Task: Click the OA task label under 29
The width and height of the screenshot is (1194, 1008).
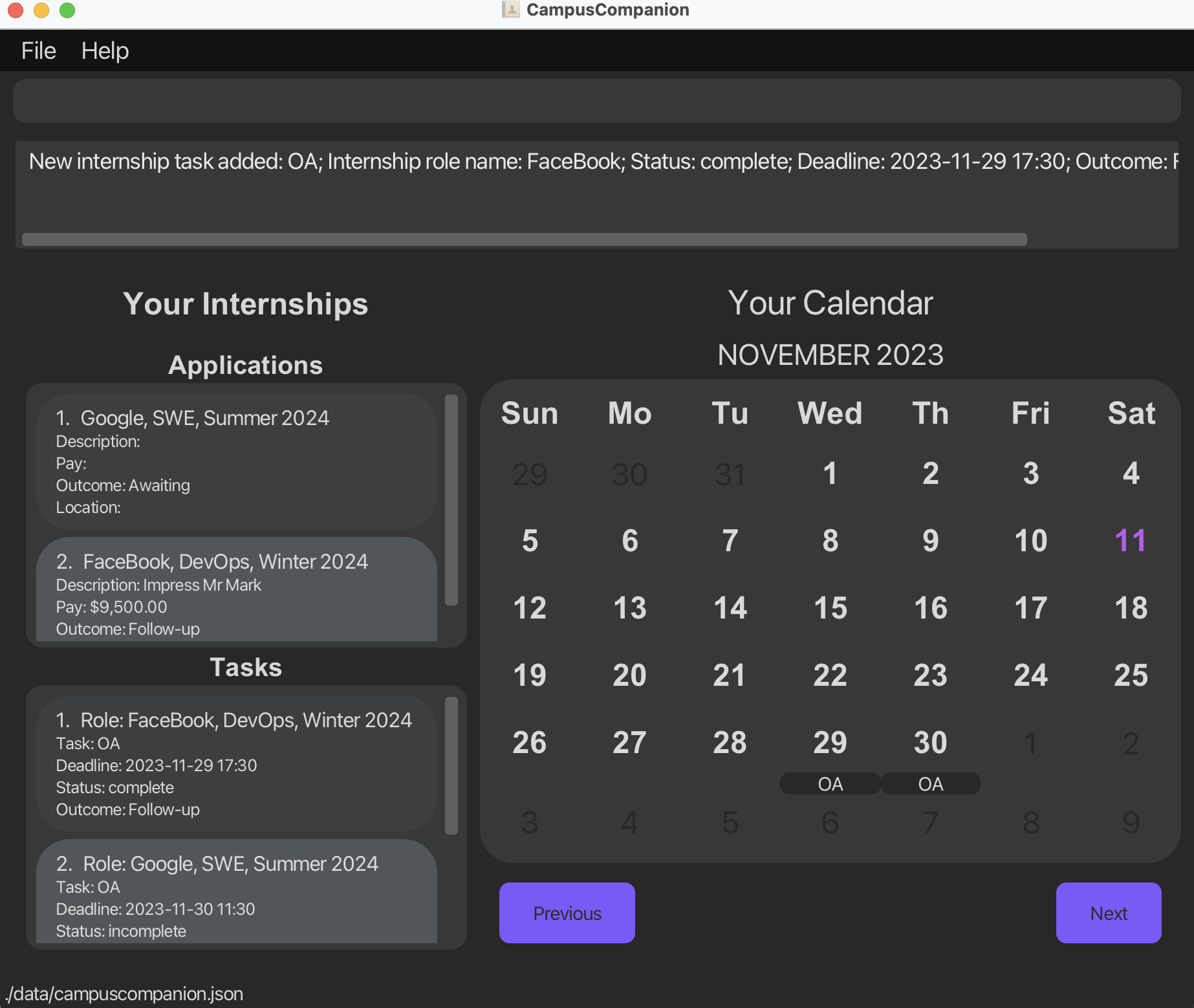Action: [x=830, y=783]
